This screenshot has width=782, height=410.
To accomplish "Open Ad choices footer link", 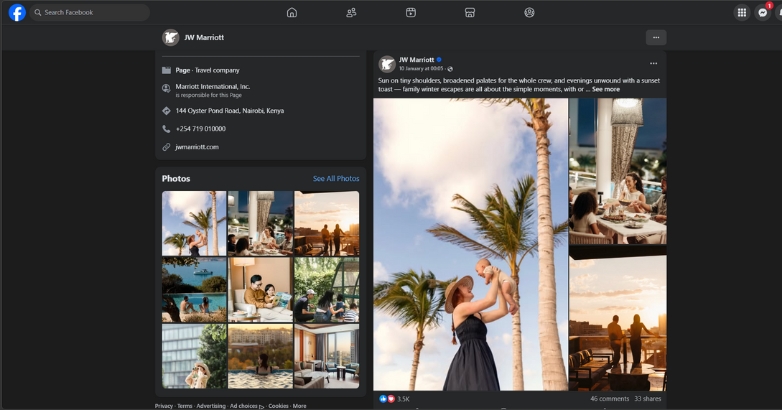I will (x=247, y=406).
